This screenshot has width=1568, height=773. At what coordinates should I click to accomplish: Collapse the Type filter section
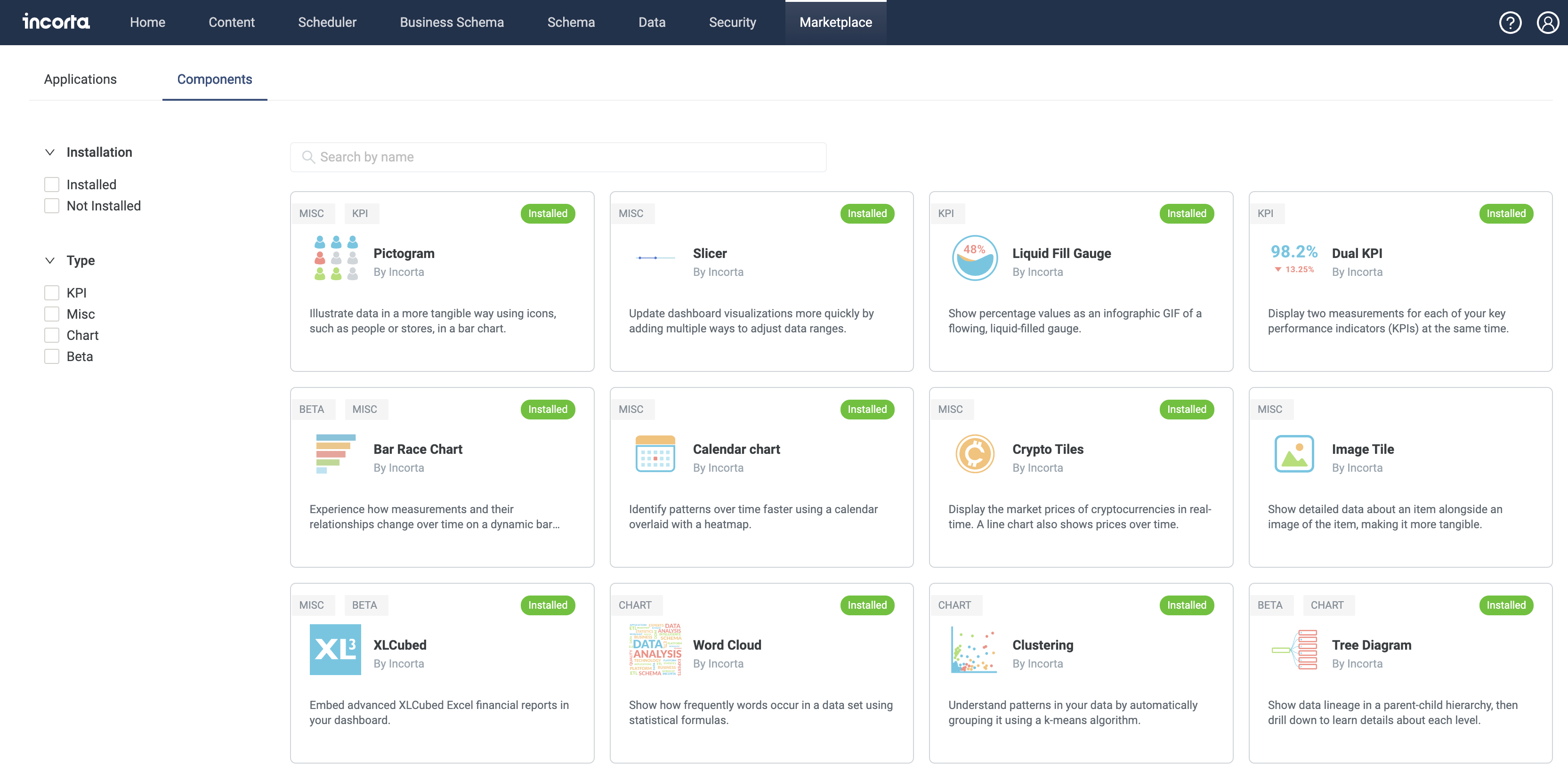(x=50, y=260)
